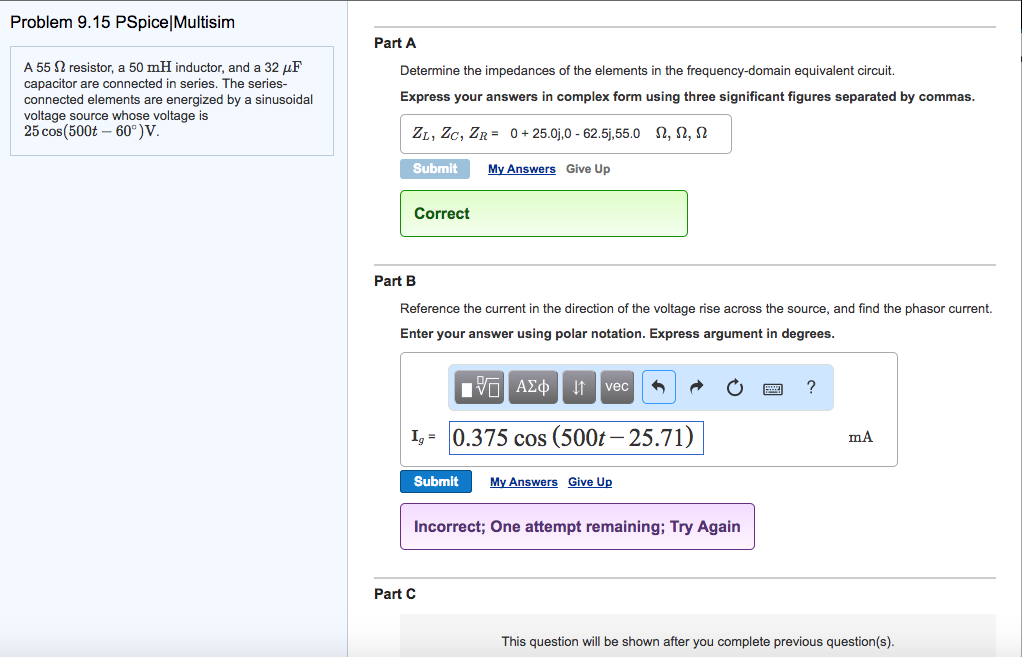Click the Correct feedback box

(543, 213)
